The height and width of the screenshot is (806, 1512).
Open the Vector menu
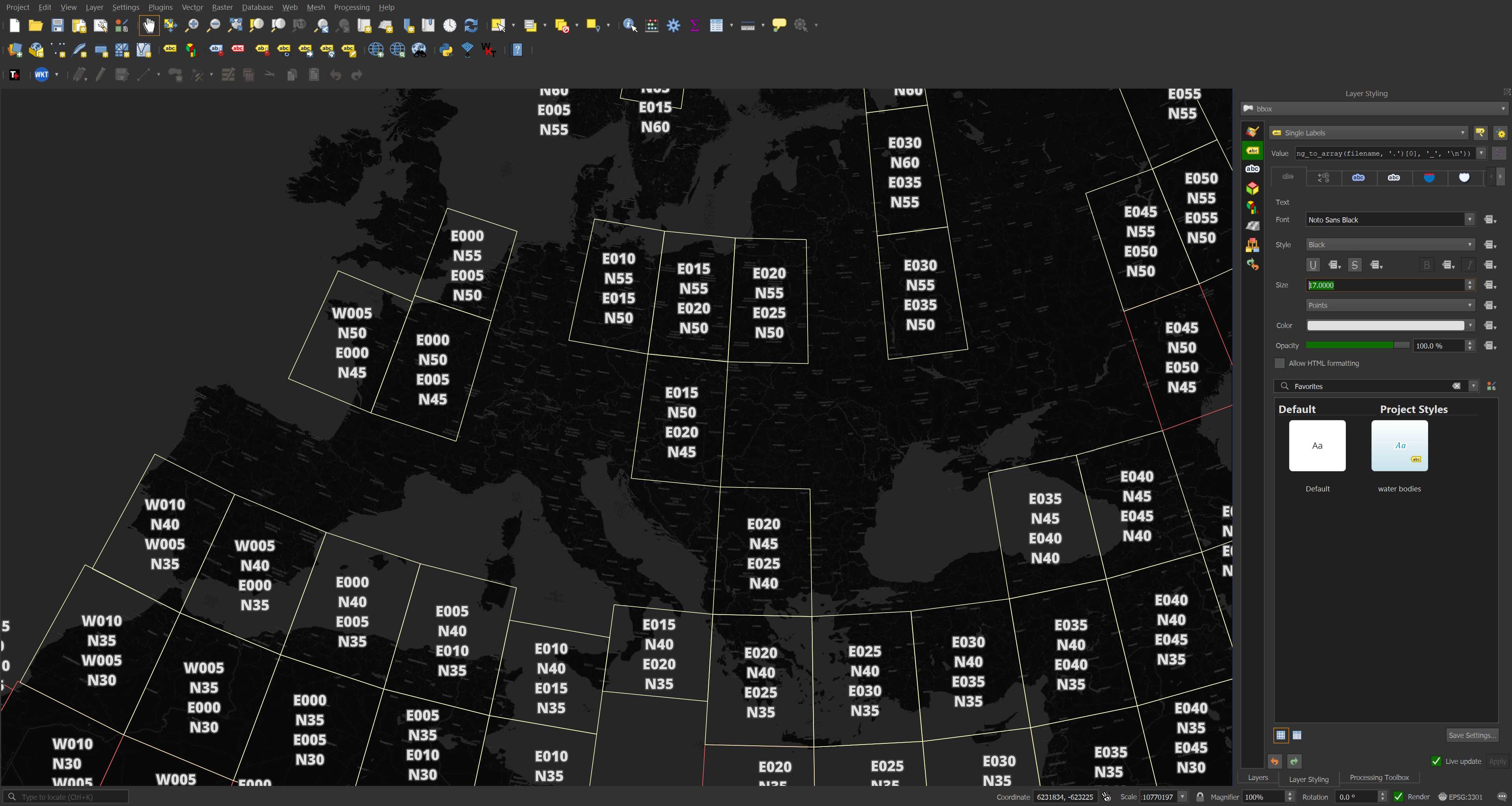tap(192, 7)
